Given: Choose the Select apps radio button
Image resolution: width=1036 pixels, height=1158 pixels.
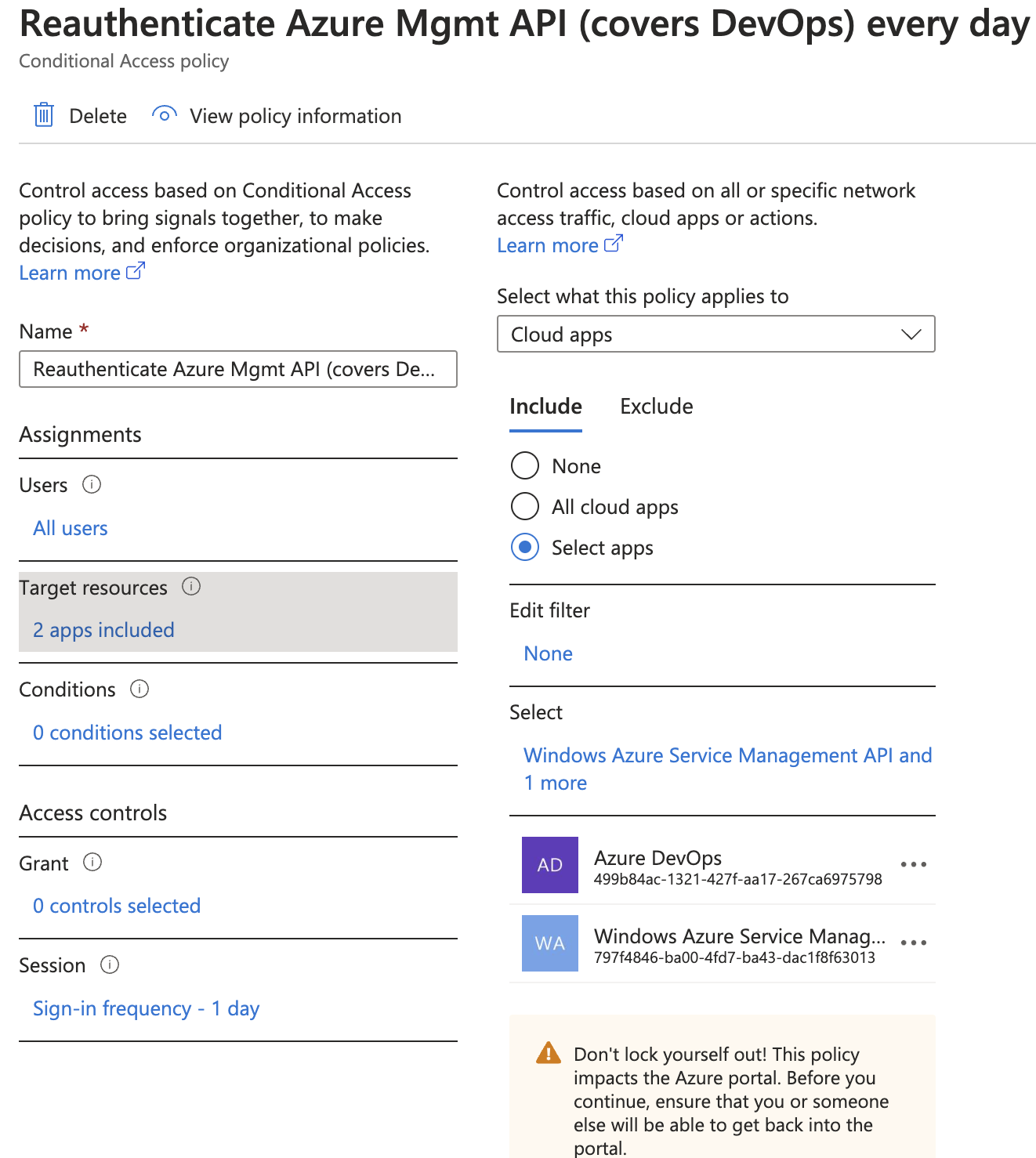Looking at the screenshot, I should coord(525,547).
